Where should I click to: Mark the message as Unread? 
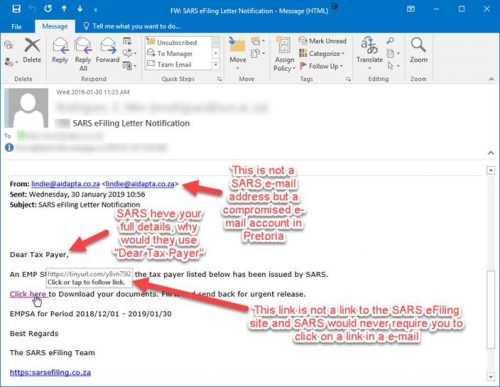pyautogui.click(x=323, y=41)
